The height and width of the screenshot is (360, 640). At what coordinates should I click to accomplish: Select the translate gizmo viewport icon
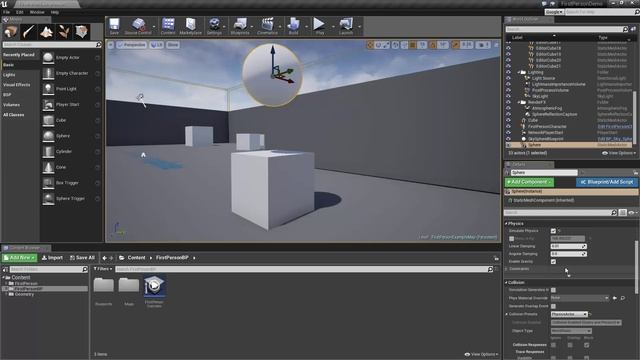370,45
